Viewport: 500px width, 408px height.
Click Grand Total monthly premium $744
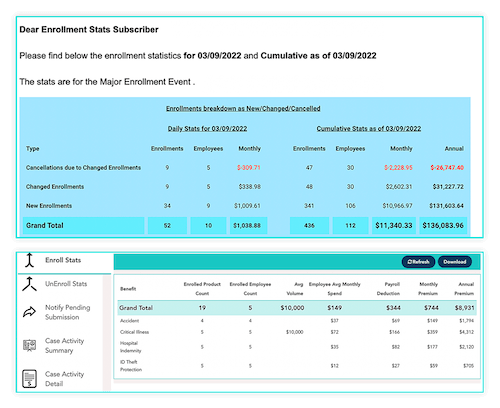coord(431,308)
